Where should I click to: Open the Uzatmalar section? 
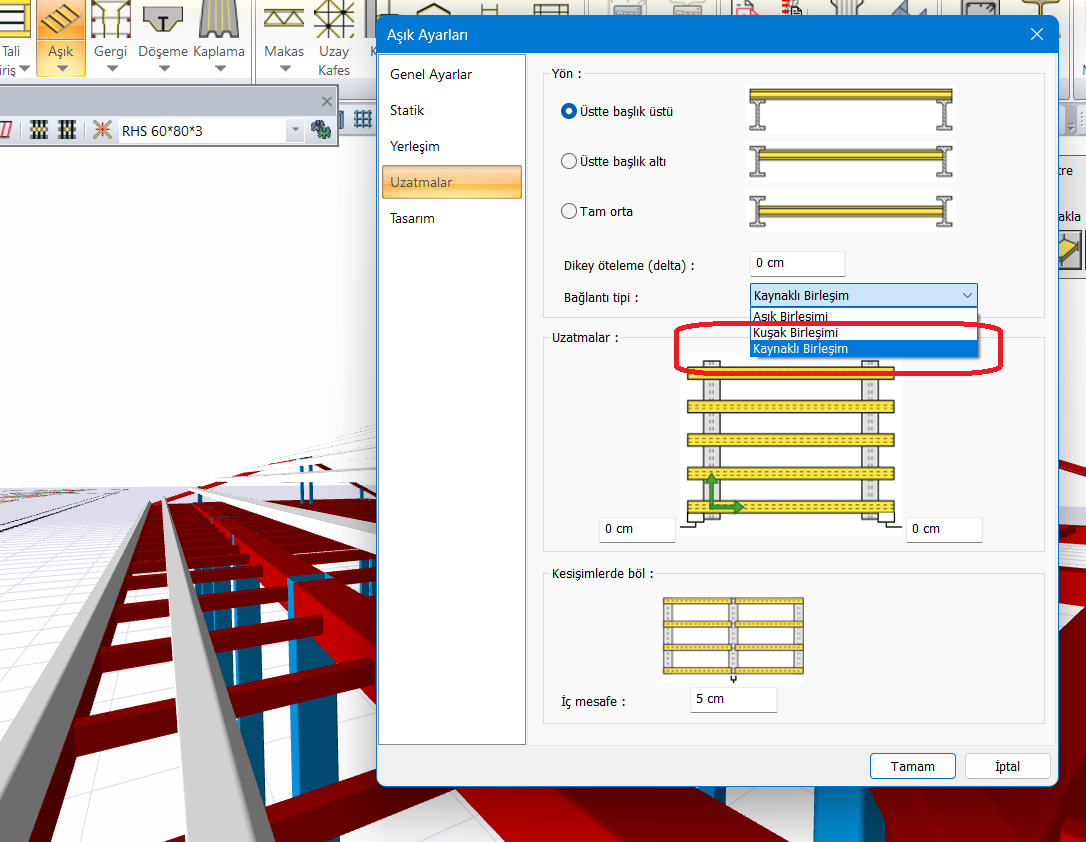coord(452,182)
